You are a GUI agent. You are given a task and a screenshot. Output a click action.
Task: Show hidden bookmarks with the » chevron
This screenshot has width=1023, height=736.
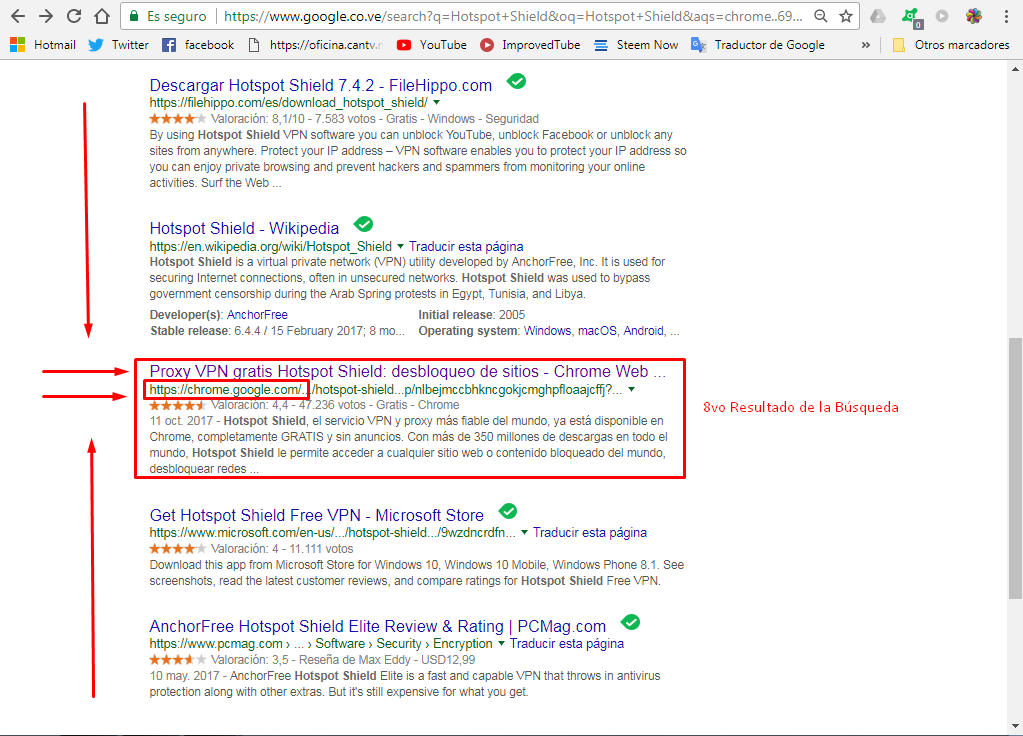866,45
